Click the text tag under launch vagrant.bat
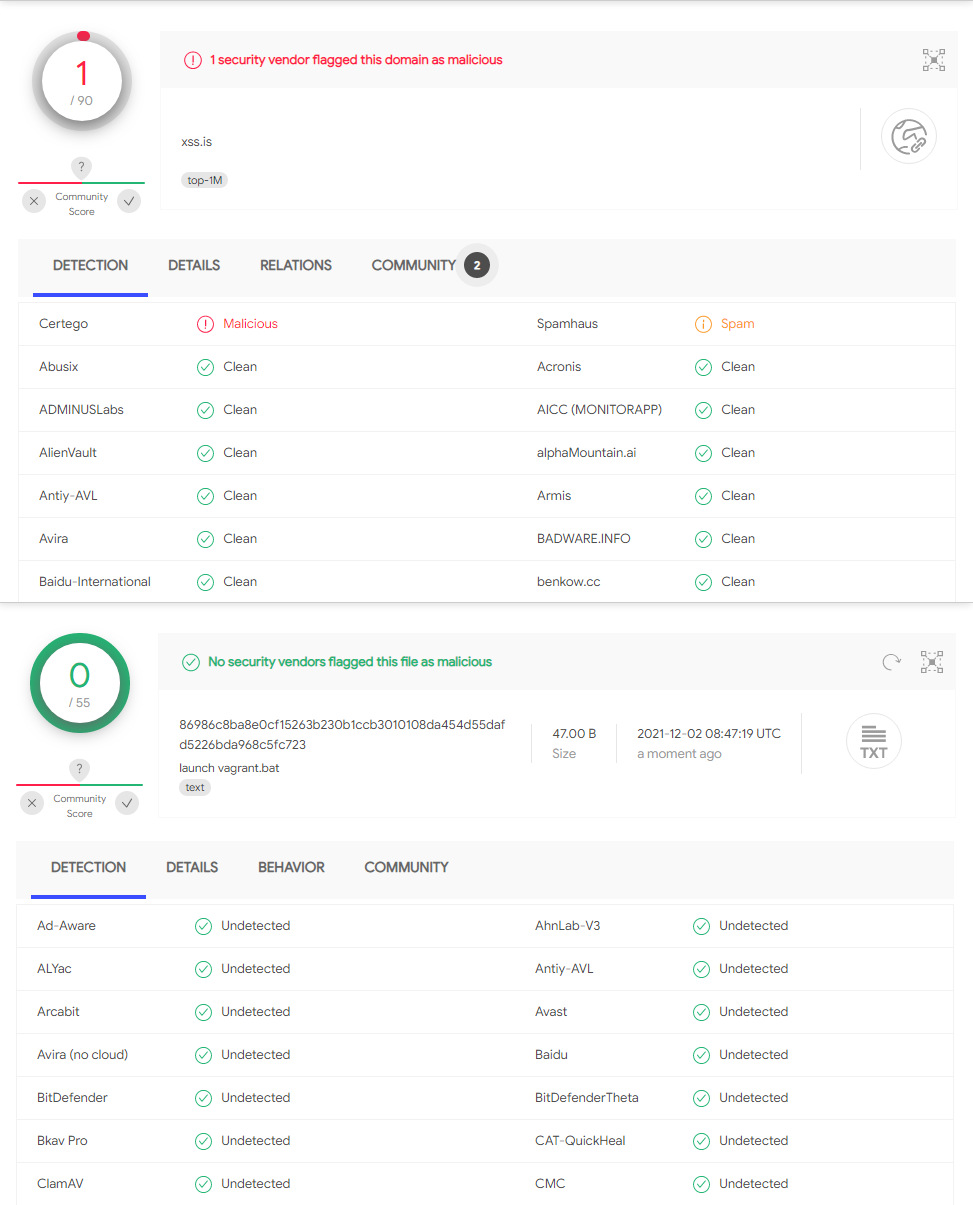Viewport: 973px width, 1205px height. tap(195, 788)
